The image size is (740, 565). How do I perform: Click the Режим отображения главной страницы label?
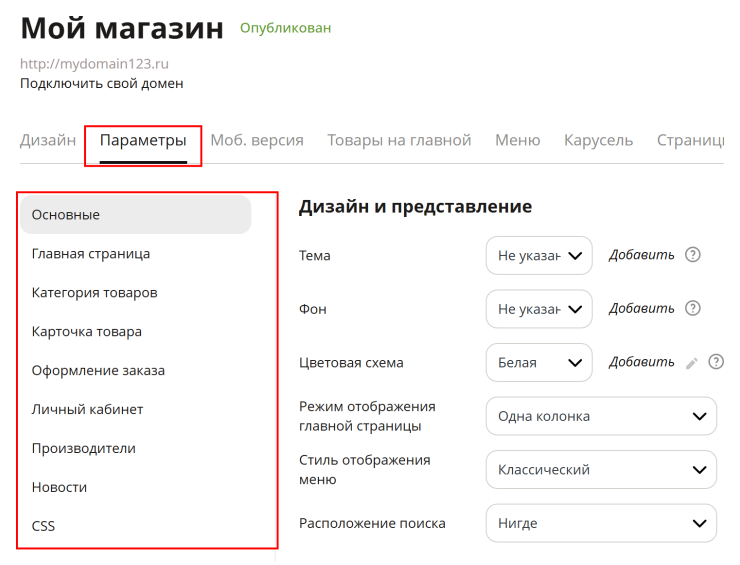(x=367, y=416)
